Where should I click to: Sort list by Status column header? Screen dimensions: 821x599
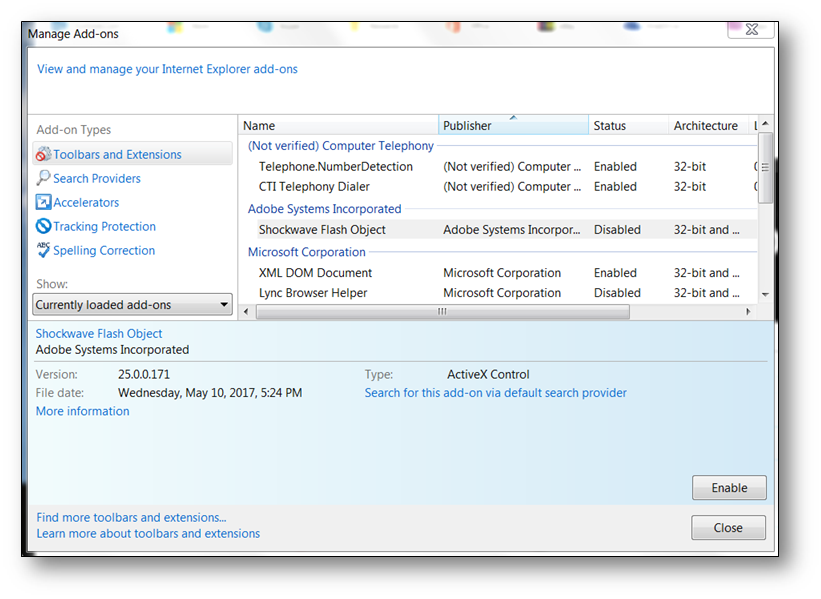click(x=628, y=126)
